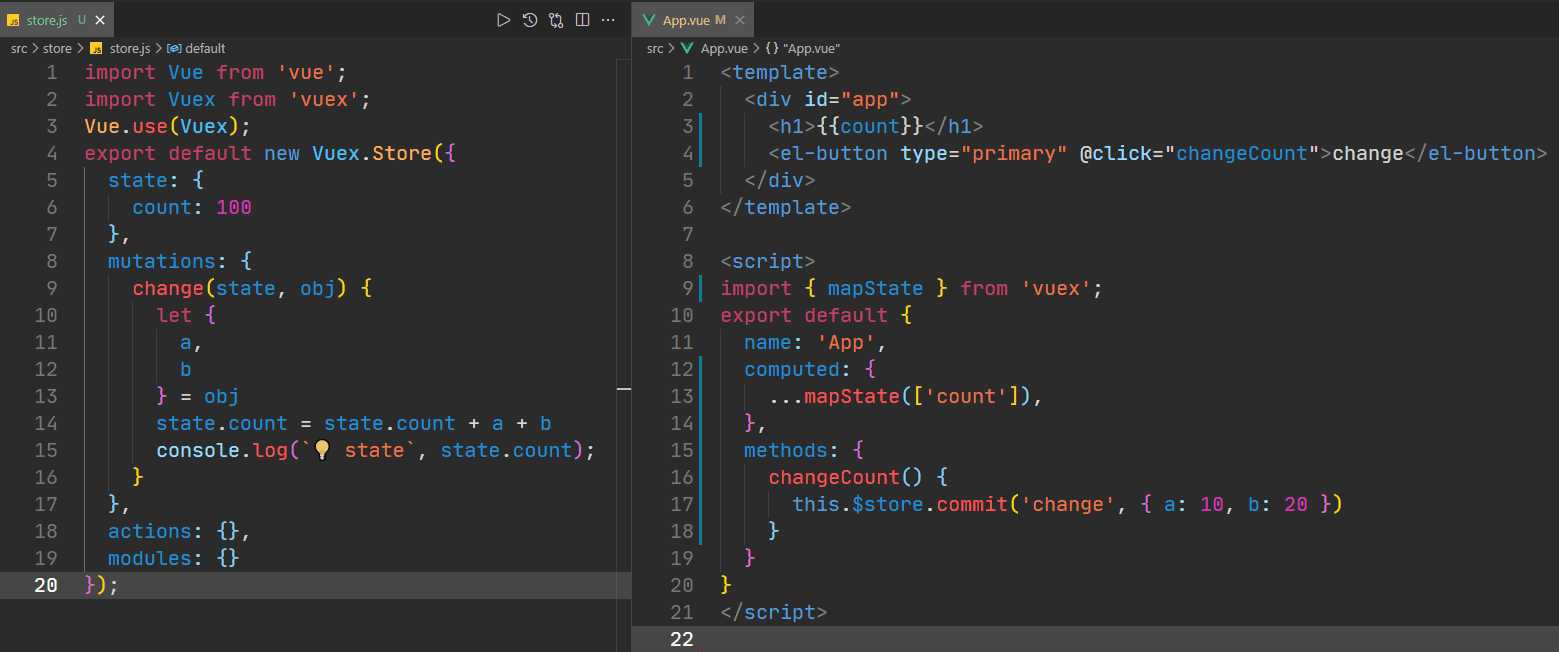Open 'src' breadcrumb in the App.vue editor
This screenshot has height=652, width=1559.
coord(655,48)
